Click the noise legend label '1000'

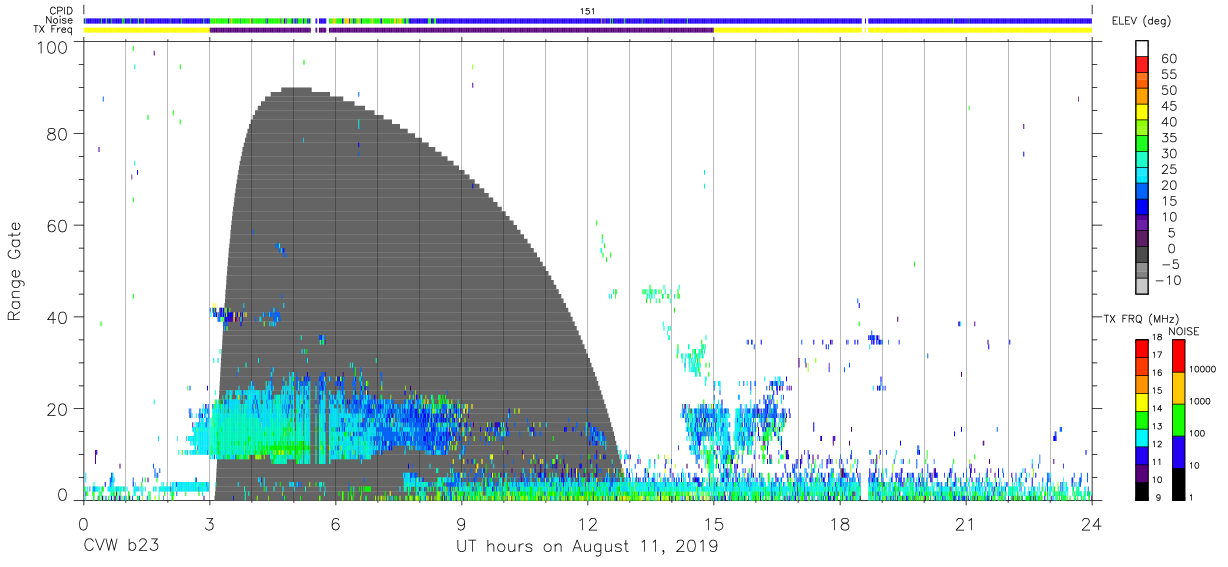coord(1202,402)
